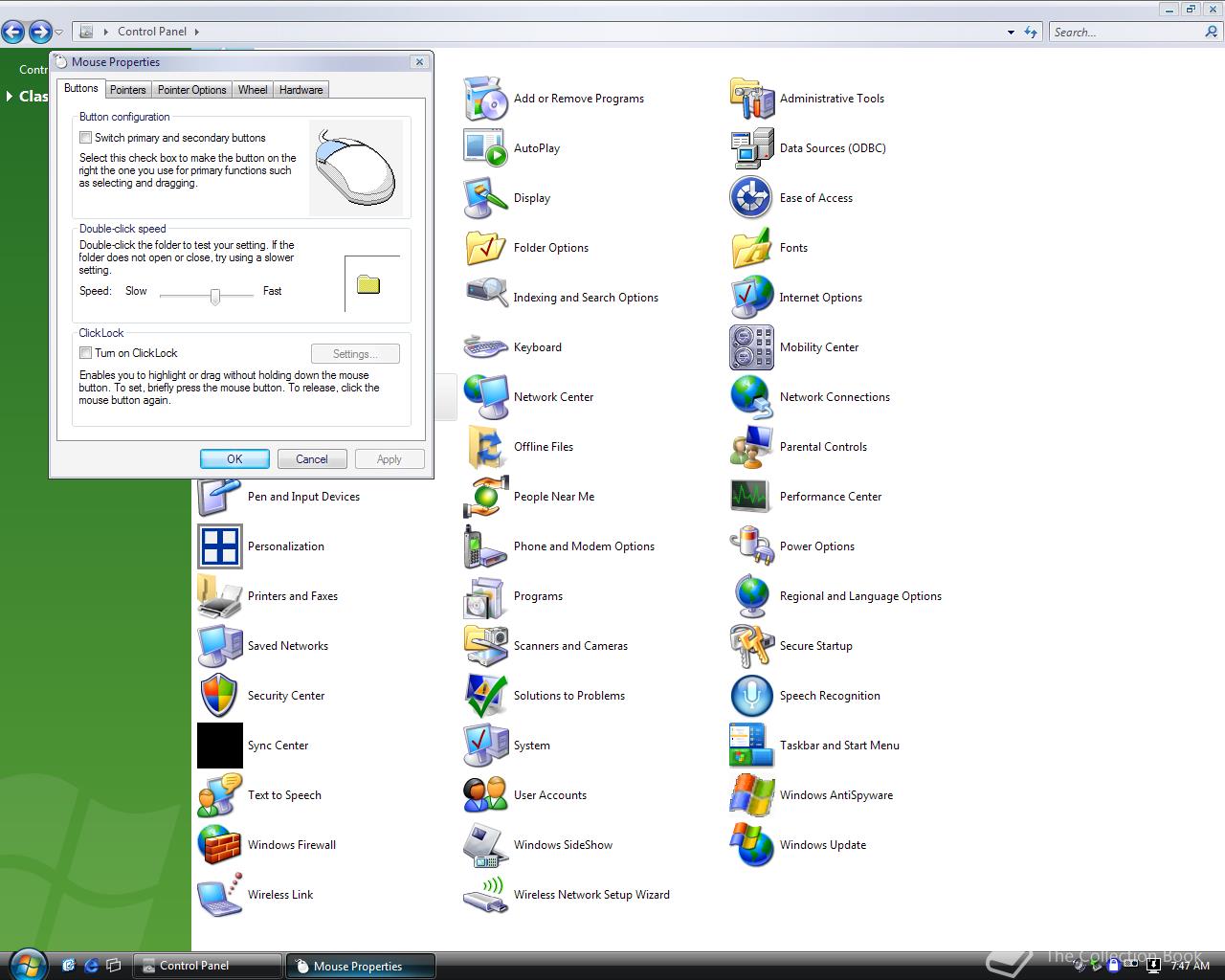Click the greyed-out Apply button
This screenshot has height=980, width=1225.
point(390,459)
